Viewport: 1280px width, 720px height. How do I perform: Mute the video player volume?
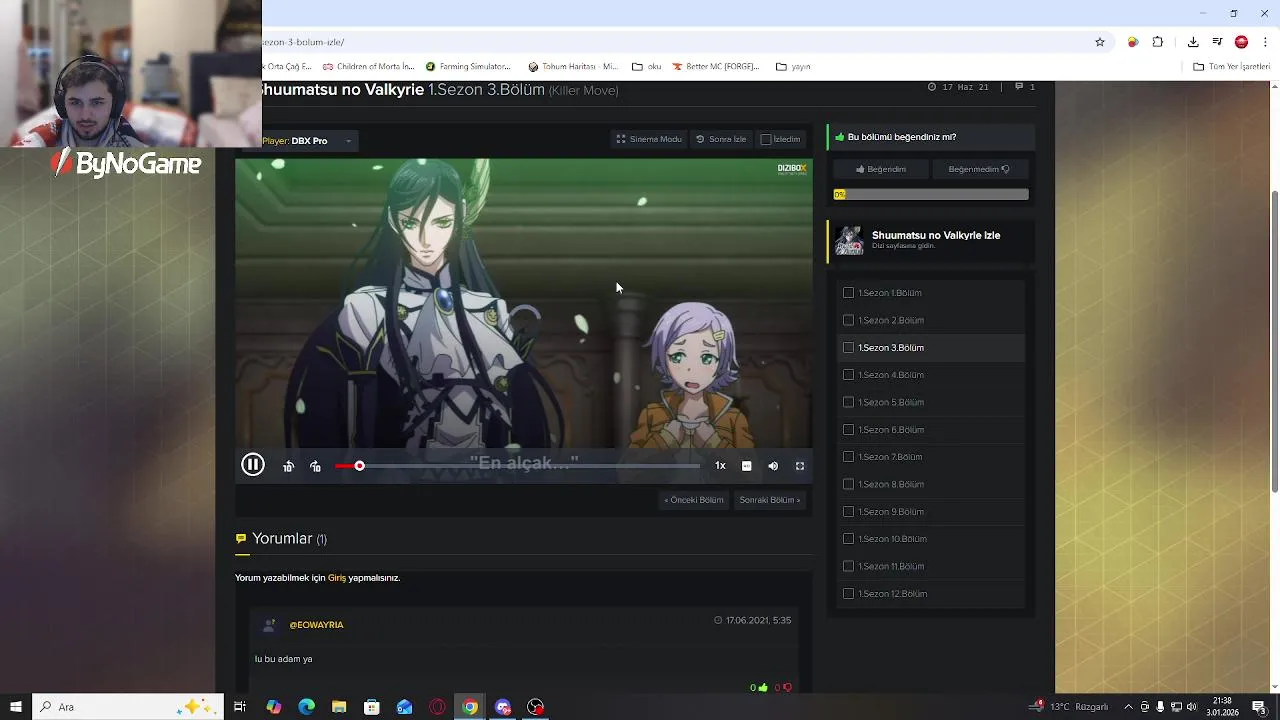[773, 466]
